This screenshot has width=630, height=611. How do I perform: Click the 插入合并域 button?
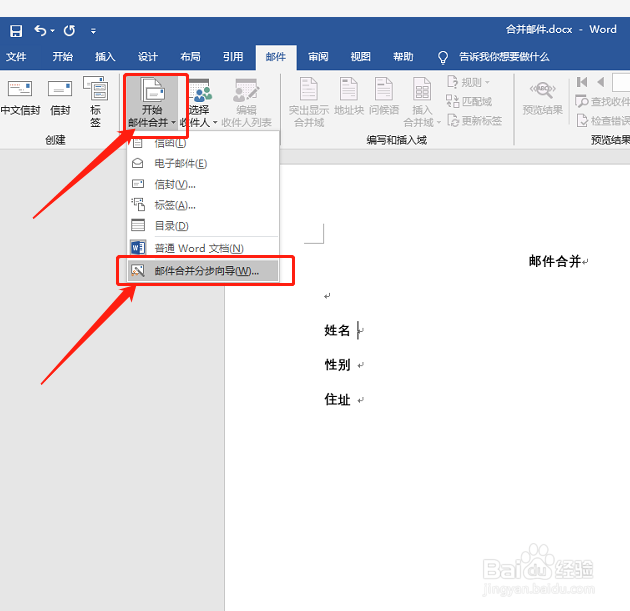[422, 102]
